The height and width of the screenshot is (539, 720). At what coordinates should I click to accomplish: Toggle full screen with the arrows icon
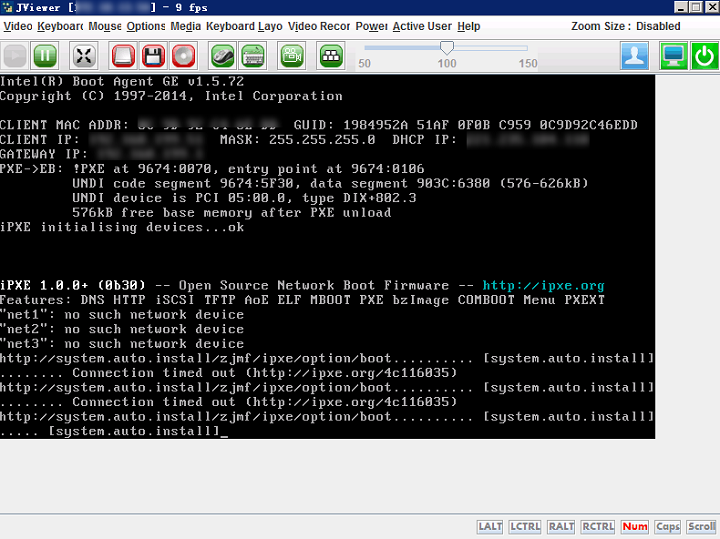84,56
